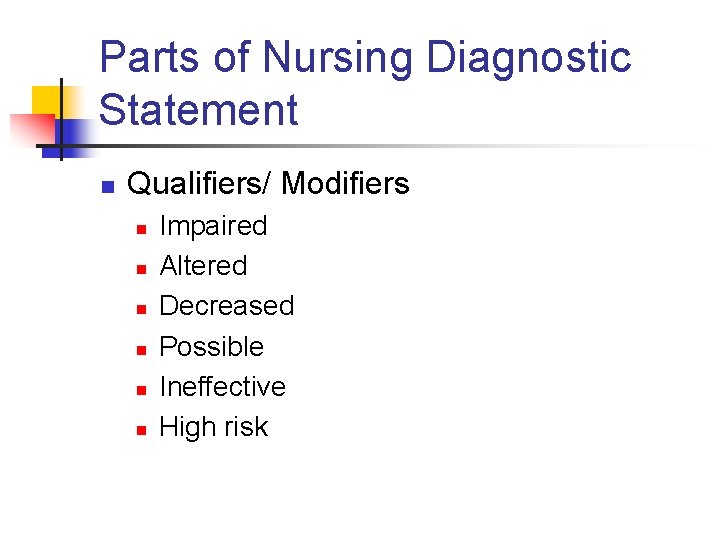720x540 pixels.
Task: Select the 'Decreased' list item
Action: pos(227,305)
